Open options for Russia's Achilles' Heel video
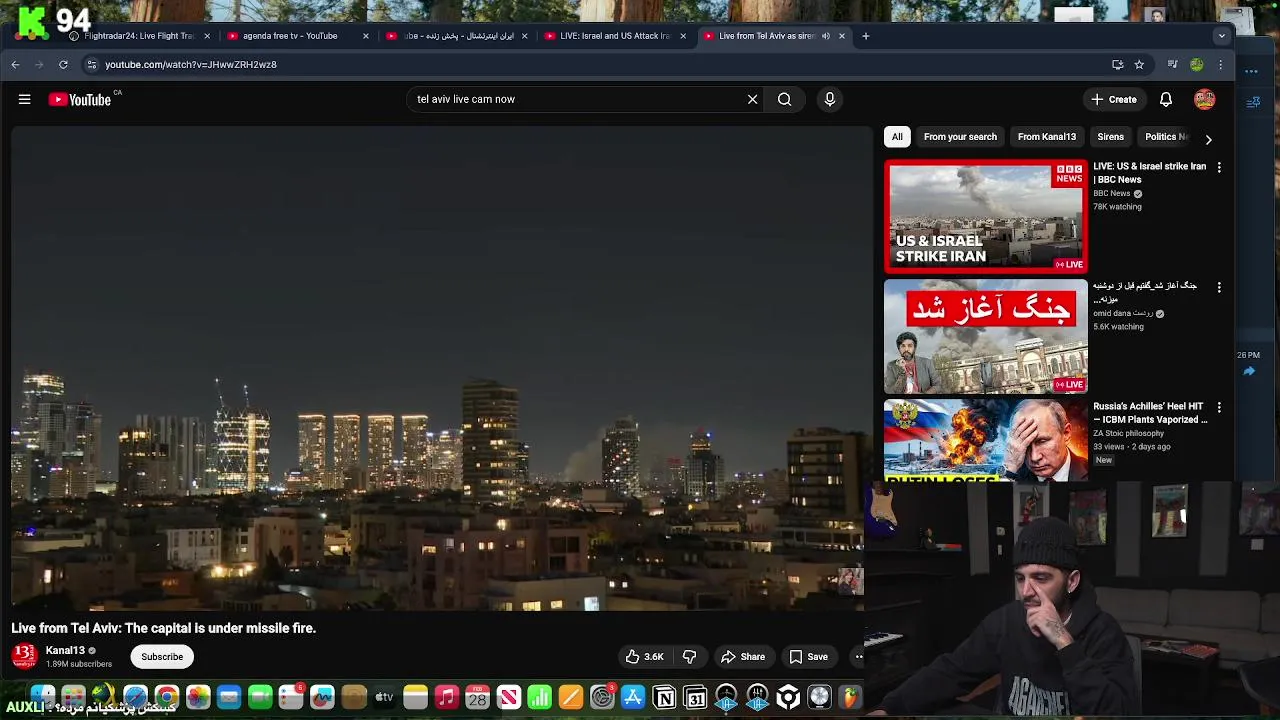This screenshot has width=1280, height=720. [x=1218, y=407]
